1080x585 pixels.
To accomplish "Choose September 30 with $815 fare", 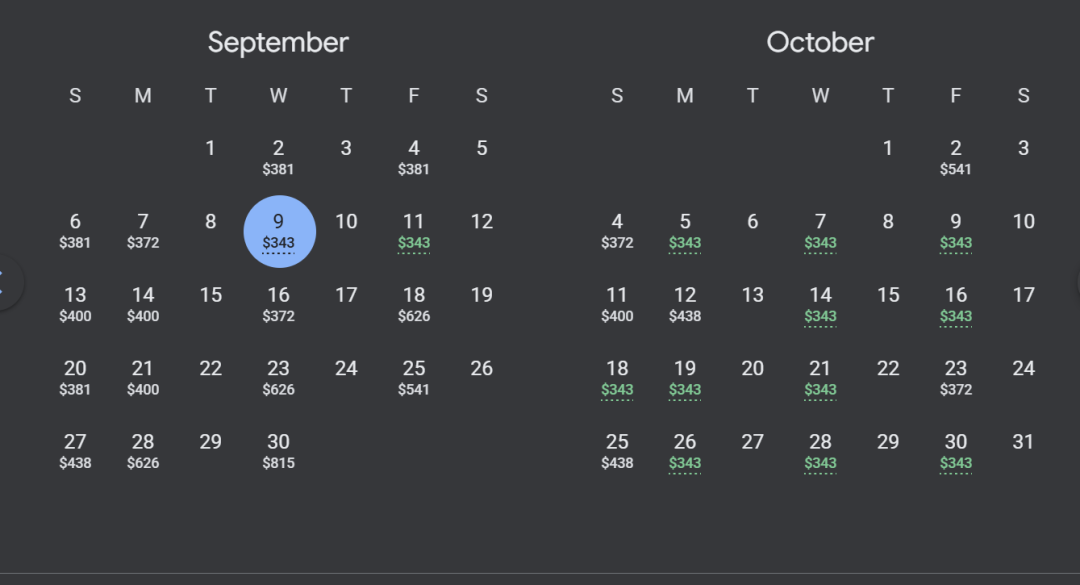I will pyautogui.click(x=278, y=451).
